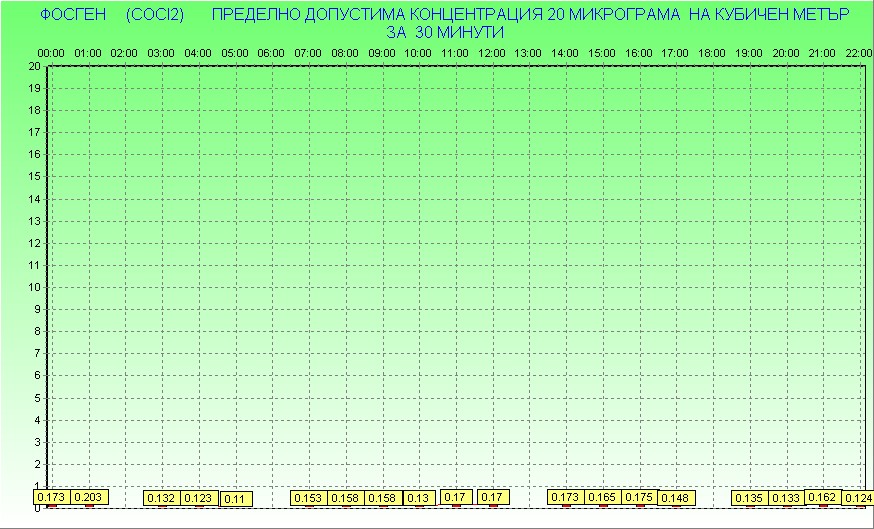Image resolution: width=874 pixels, height=529 pixels.
Task: Select the 0.162 value label
Action: click(x=823, y=497)
